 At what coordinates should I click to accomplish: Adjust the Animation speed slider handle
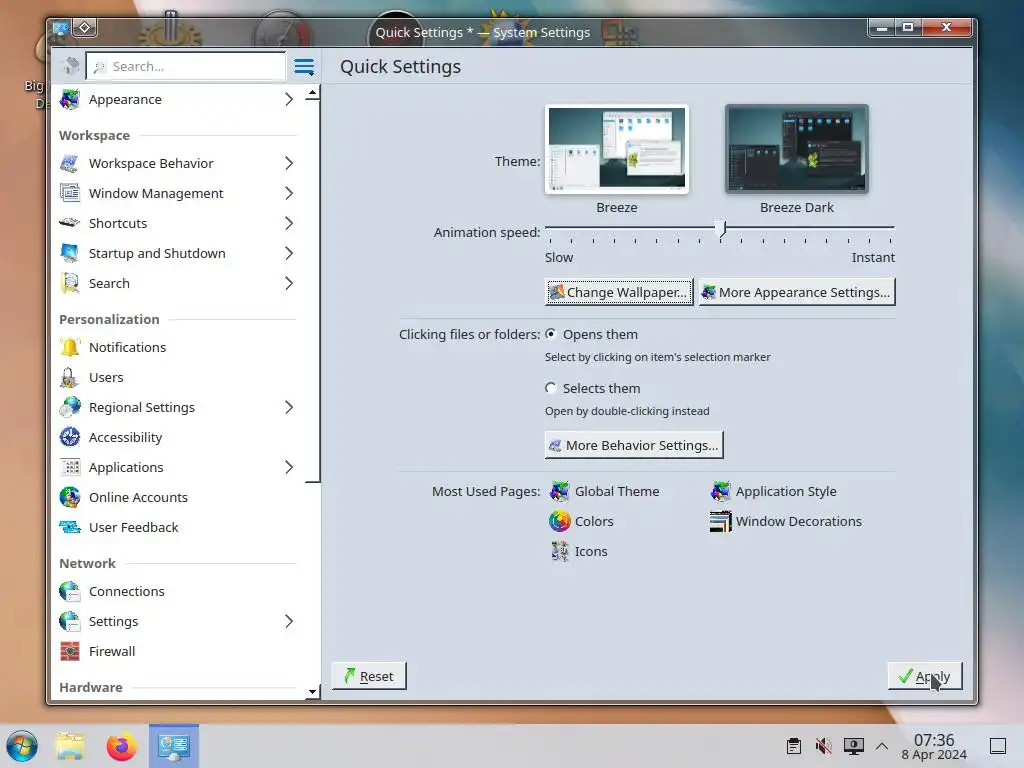click(720, 228)
